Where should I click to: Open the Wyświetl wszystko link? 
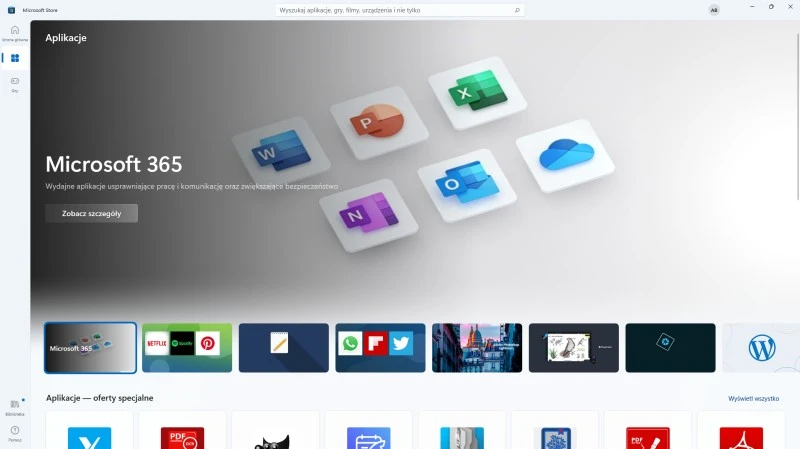[754, 398]
